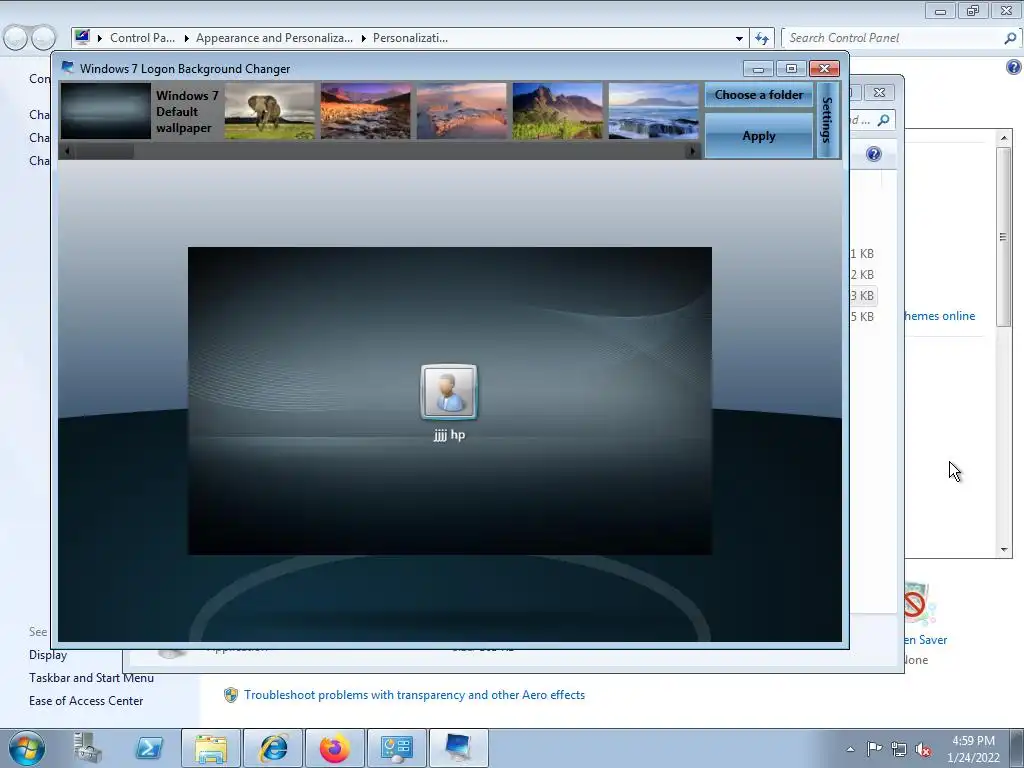The width and height of the screenshot is (1024, 768).
Task: Open the themes online link
Action: (x=940, y=316)
